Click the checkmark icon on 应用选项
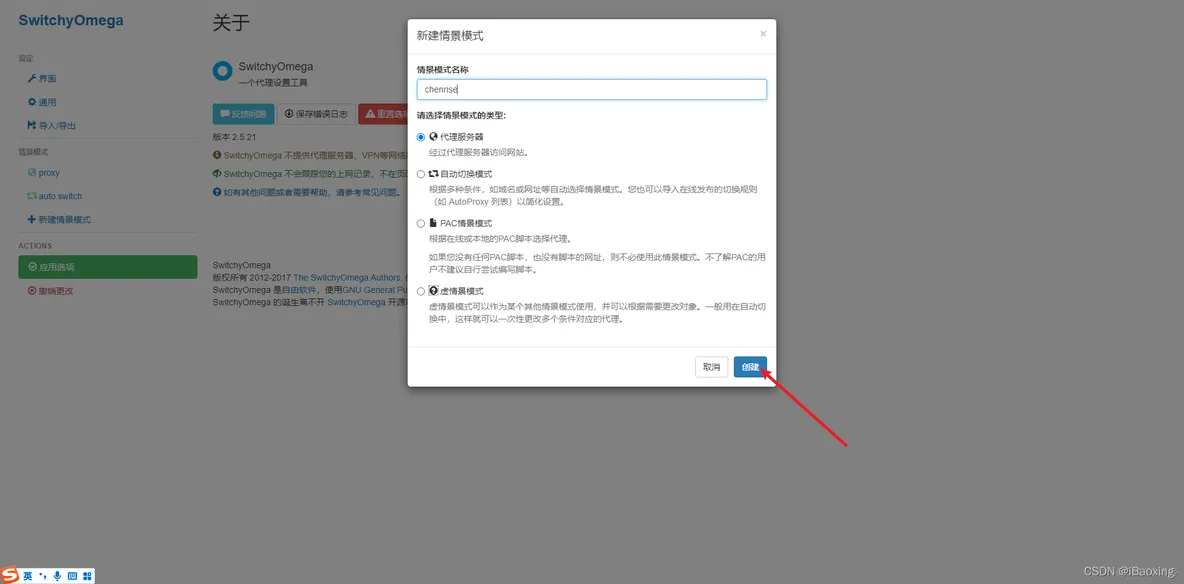 32,267
